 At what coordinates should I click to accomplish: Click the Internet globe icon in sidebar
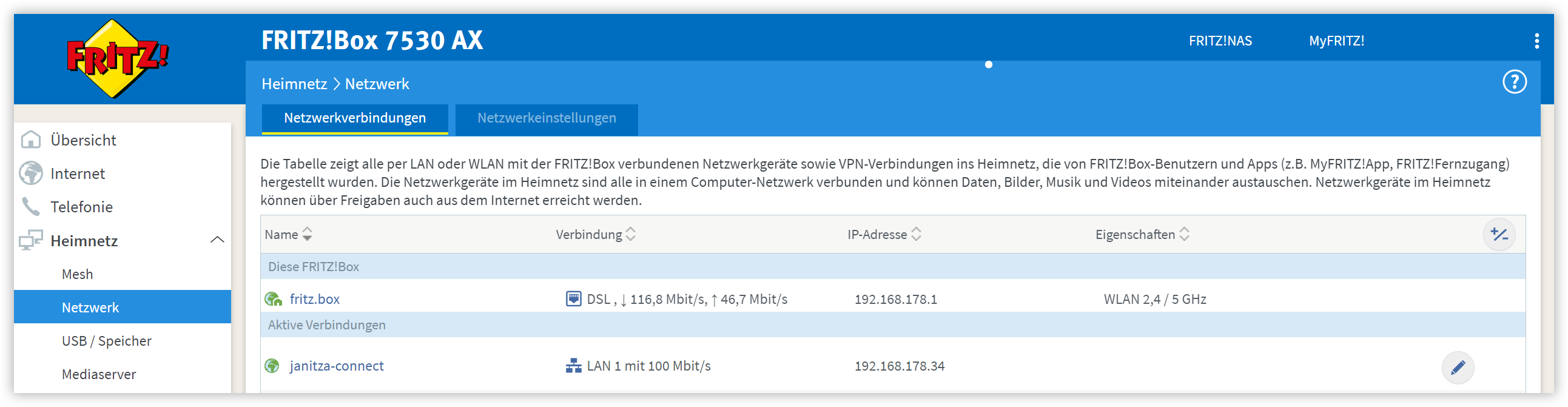coord(30,173)
